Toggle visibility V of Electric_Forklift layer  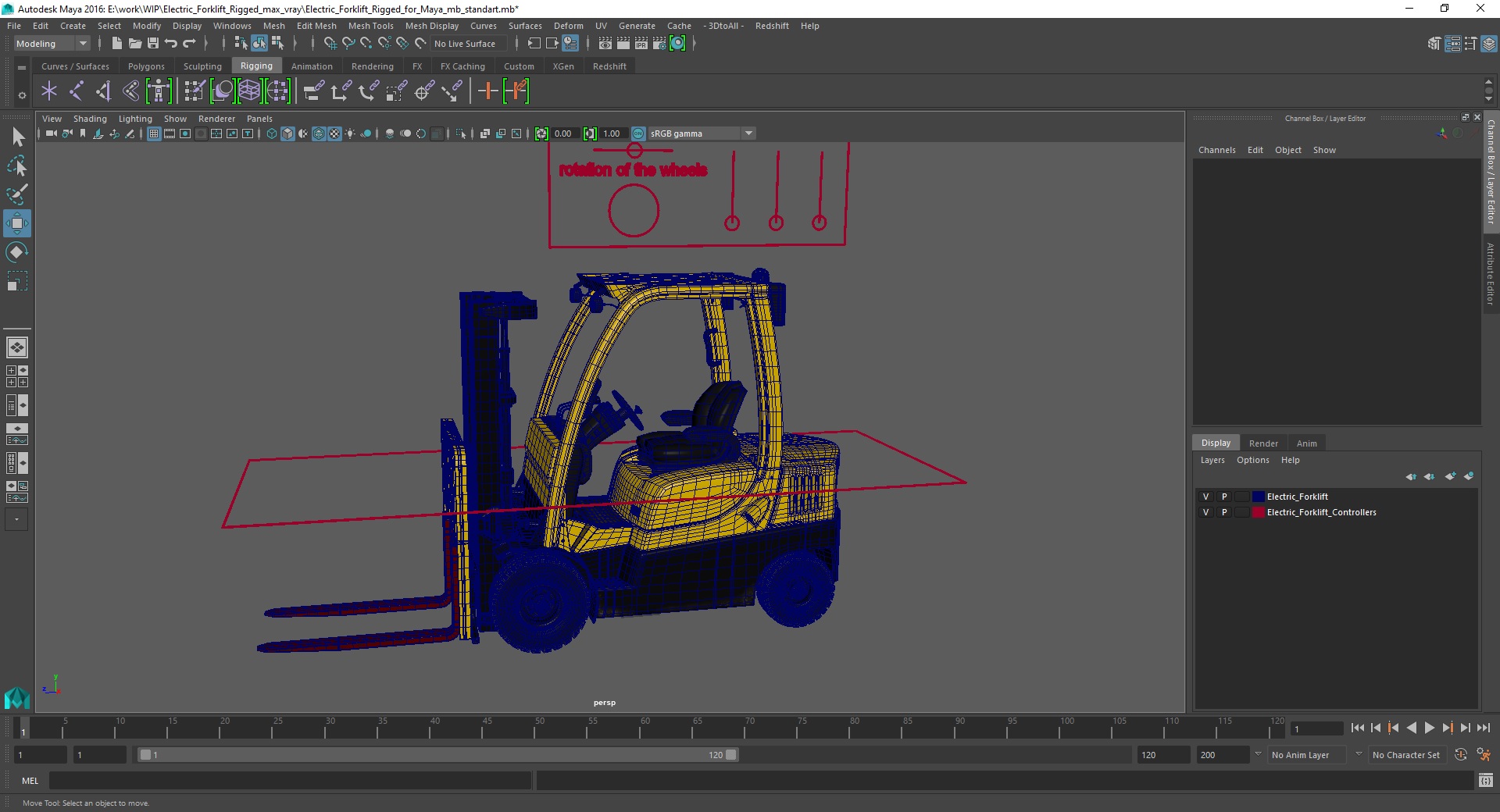click(1205, 497)
